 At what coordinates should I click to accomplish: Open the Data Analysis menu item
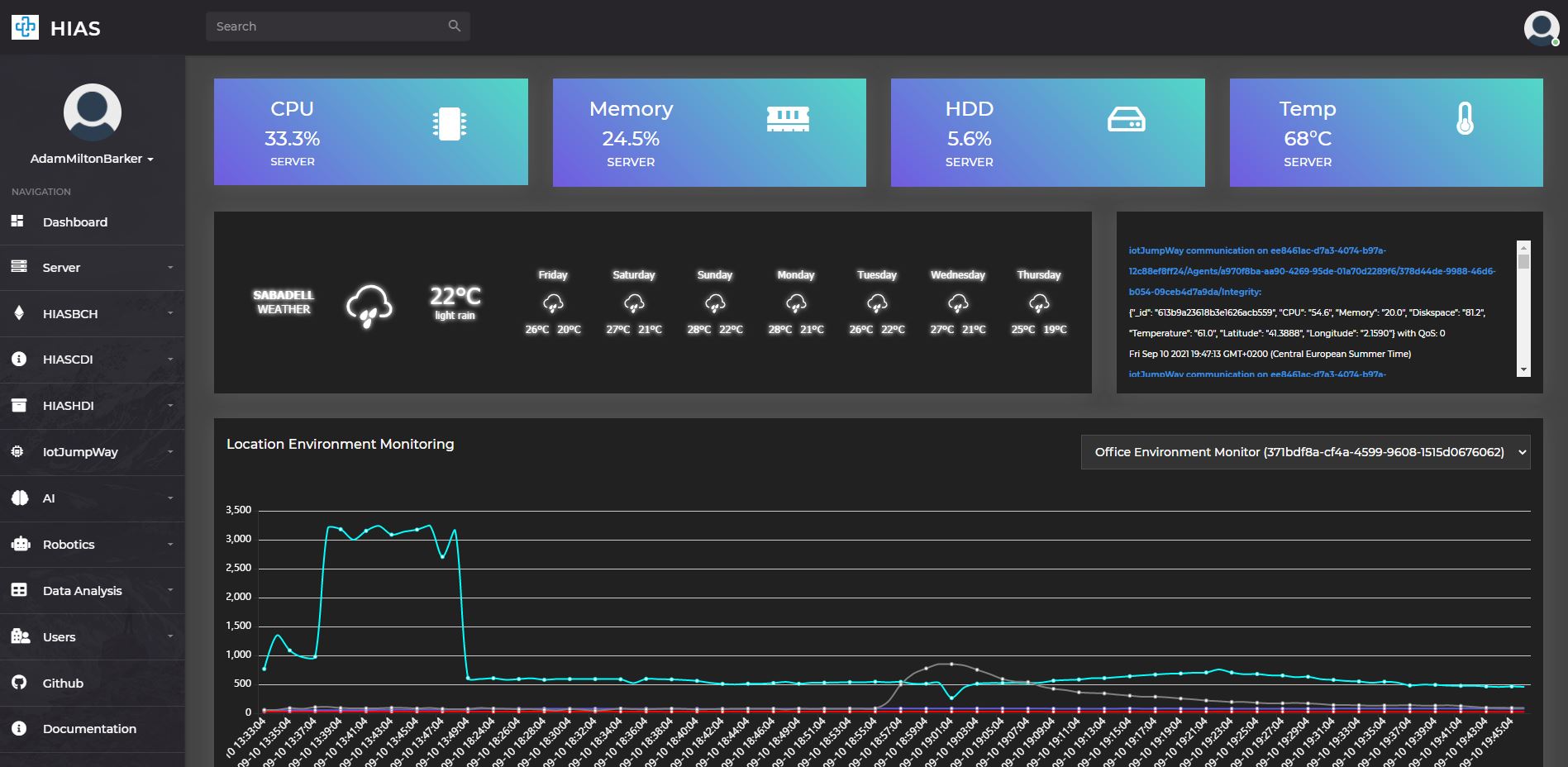point(93,590)
